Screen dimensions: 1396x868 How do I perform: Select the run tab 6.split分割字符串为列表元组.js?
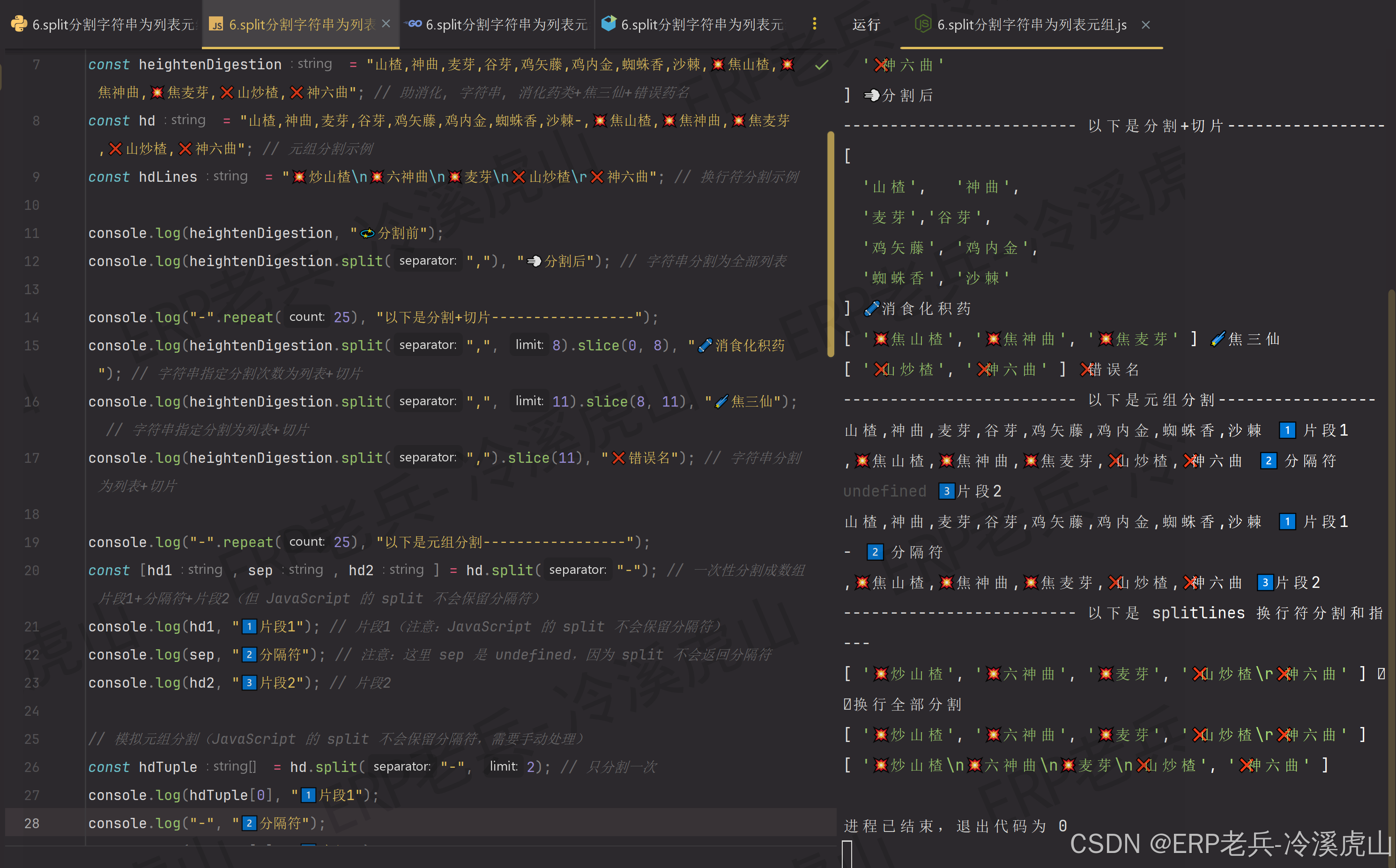tap(1031, 25)
